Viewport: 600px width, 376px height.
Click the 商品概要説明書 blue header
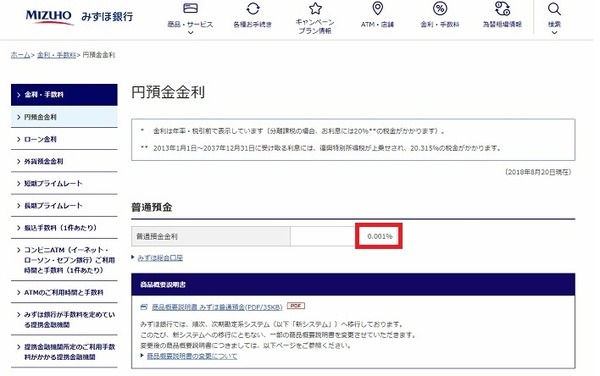click(x=353, y=285)
